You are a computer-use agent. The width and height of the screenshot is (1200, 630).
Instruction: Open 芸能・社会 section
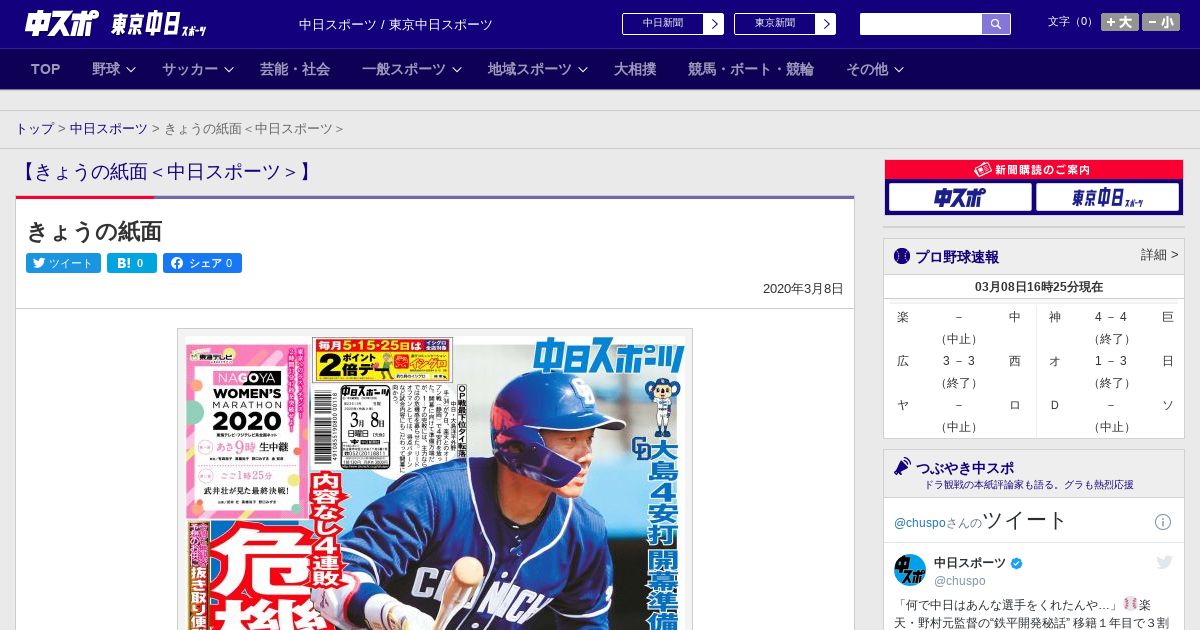295,69
